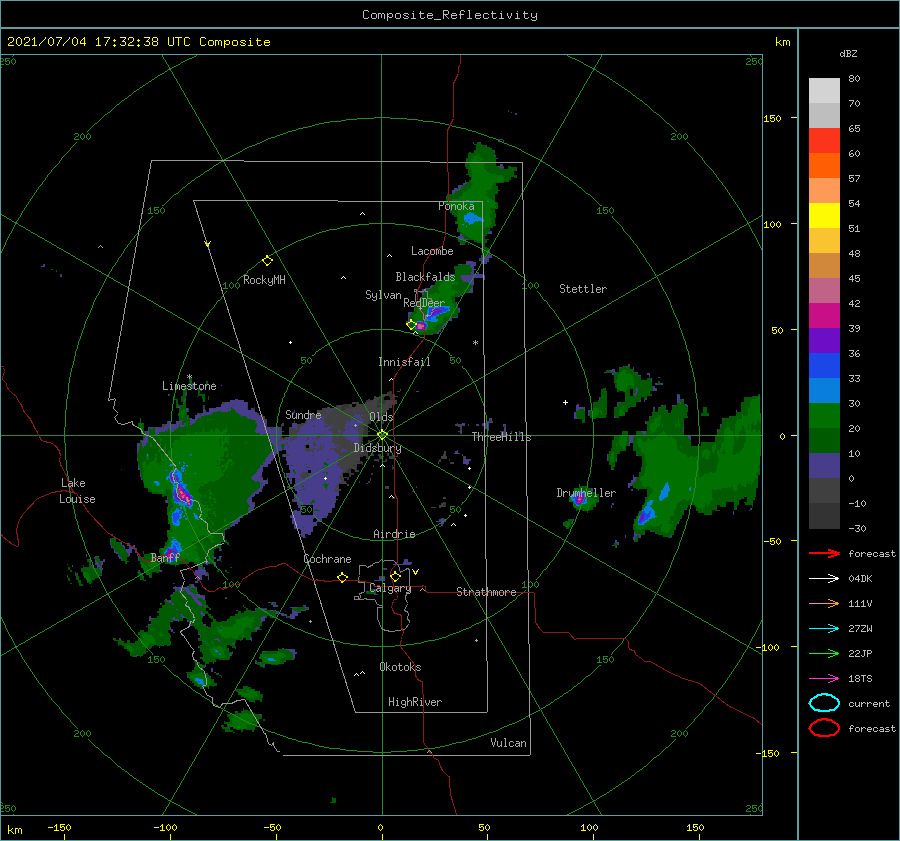Click the 'RockyMH' location label
The width and height of the screenshot is (900, 841).
(264, 280)
